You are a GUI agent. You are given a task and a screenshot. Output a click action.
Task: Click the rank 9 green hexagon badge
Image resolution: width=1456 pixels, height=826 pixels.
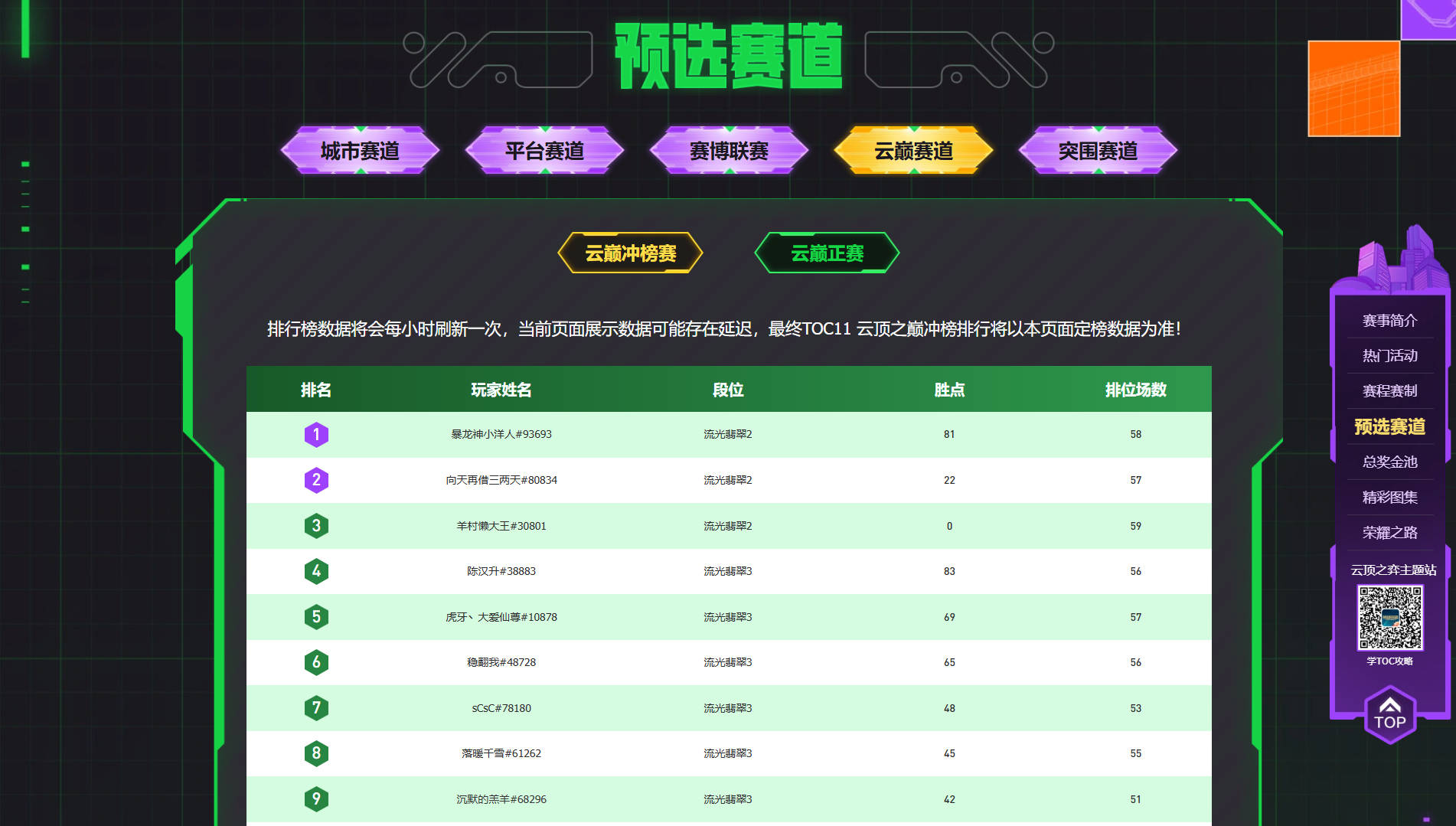point(316,799)
